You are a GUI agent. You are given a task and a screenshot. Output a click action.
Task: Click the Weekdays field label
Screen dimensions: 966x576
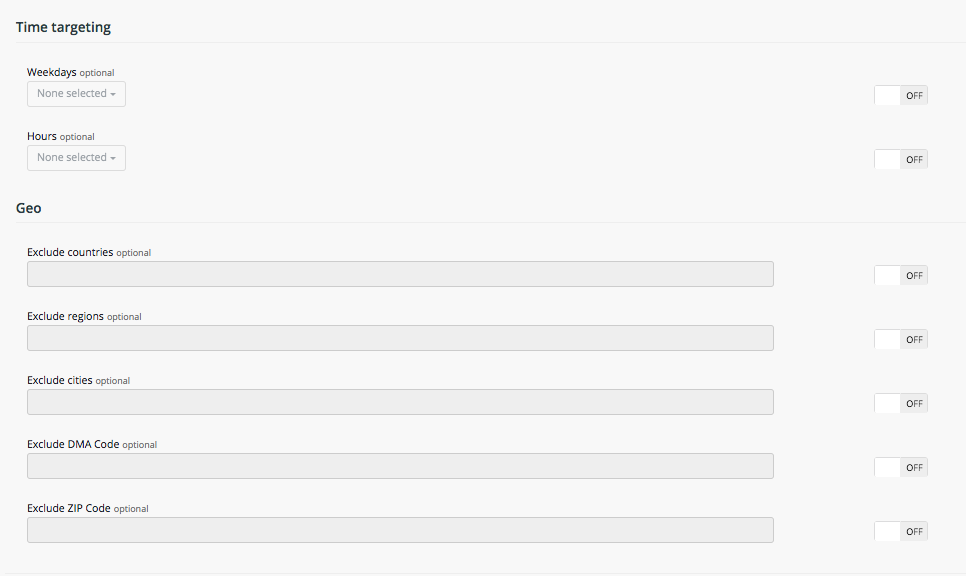click(x=51, y=72)
